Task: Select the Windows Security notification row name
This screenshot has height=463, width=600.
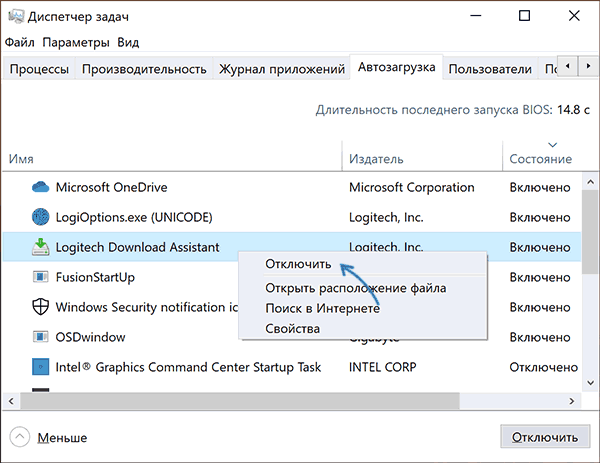Action: [147, 307]
